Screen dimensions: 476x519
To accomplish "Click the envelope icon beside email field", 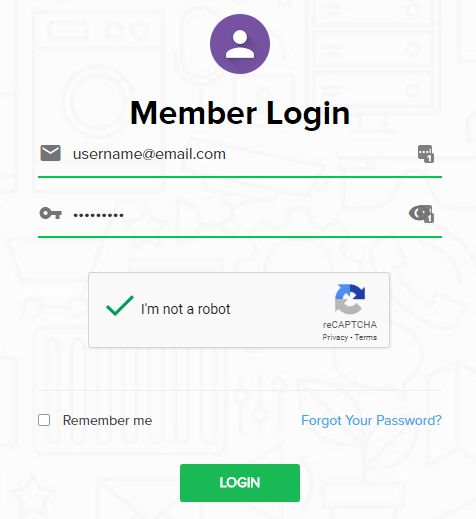I will pos(50,153).
